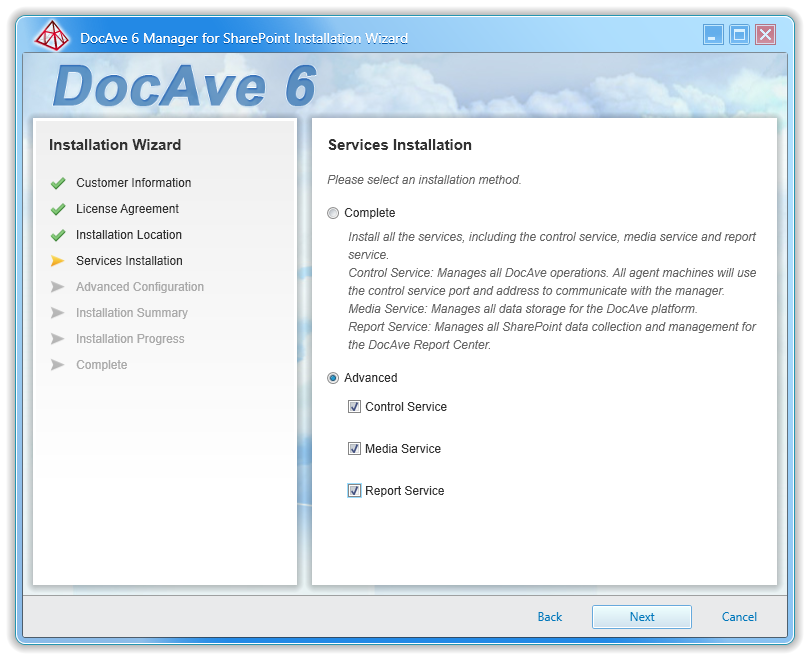808x661 pixels.
Task: Go to Customer Information step
Action: [133, 183]
